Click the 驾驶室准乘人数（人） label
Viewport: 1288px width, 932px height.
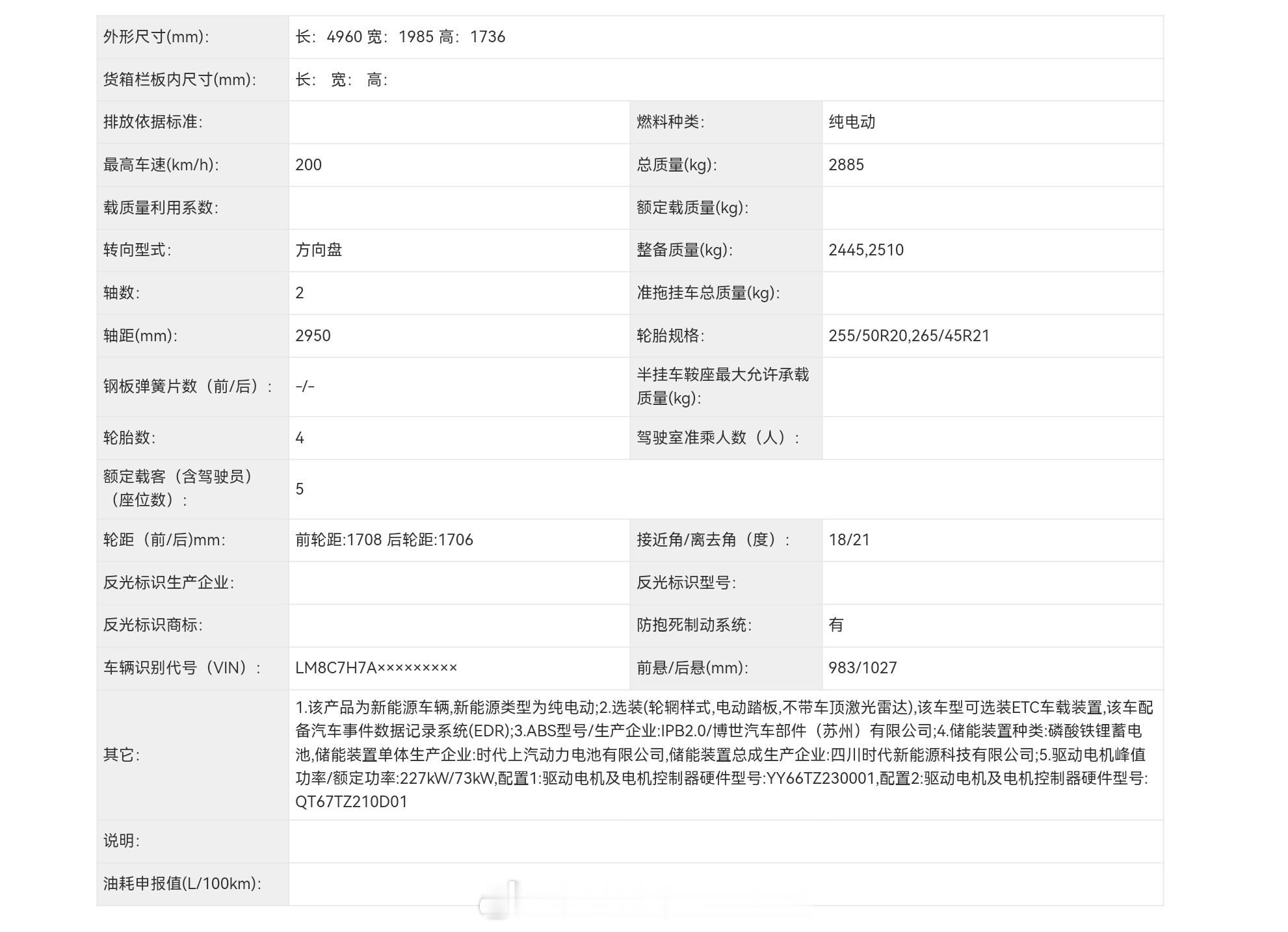click(718, 438)
